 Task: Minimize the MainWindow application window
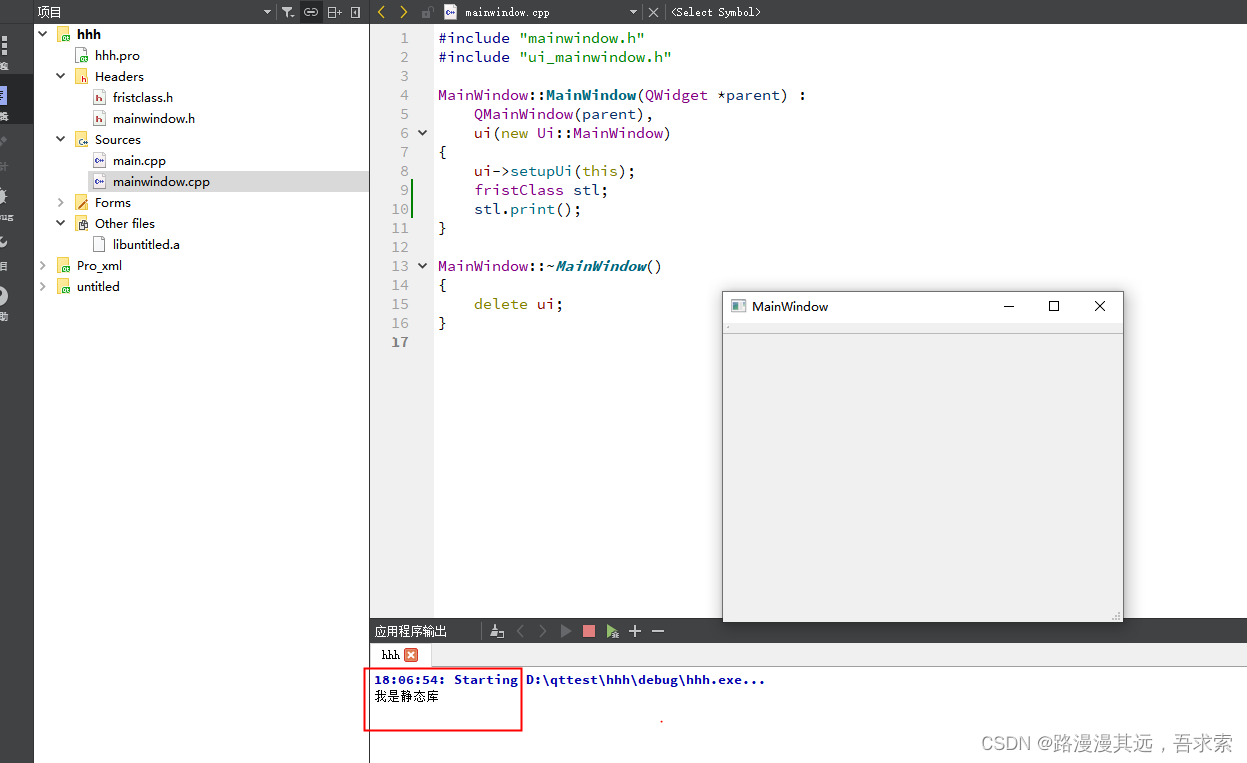pos(1009,306)
